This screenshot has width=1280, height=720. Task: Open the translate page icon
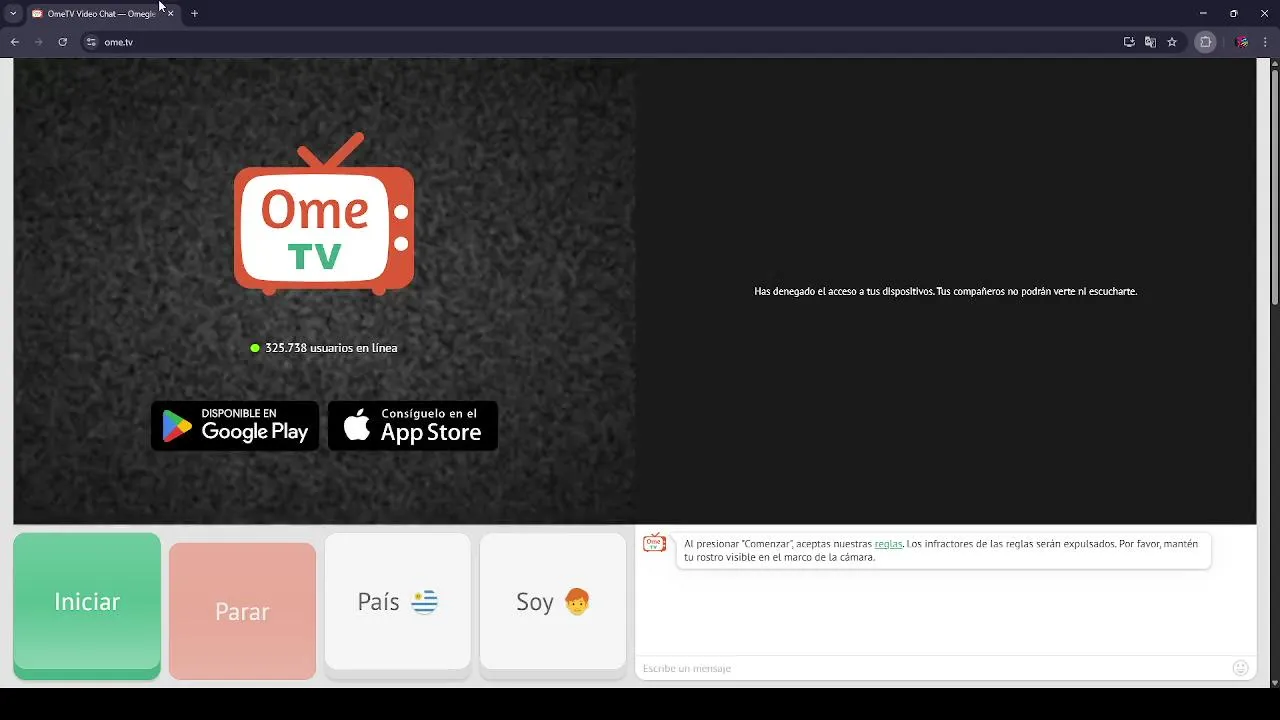(x=1150, y=42)
